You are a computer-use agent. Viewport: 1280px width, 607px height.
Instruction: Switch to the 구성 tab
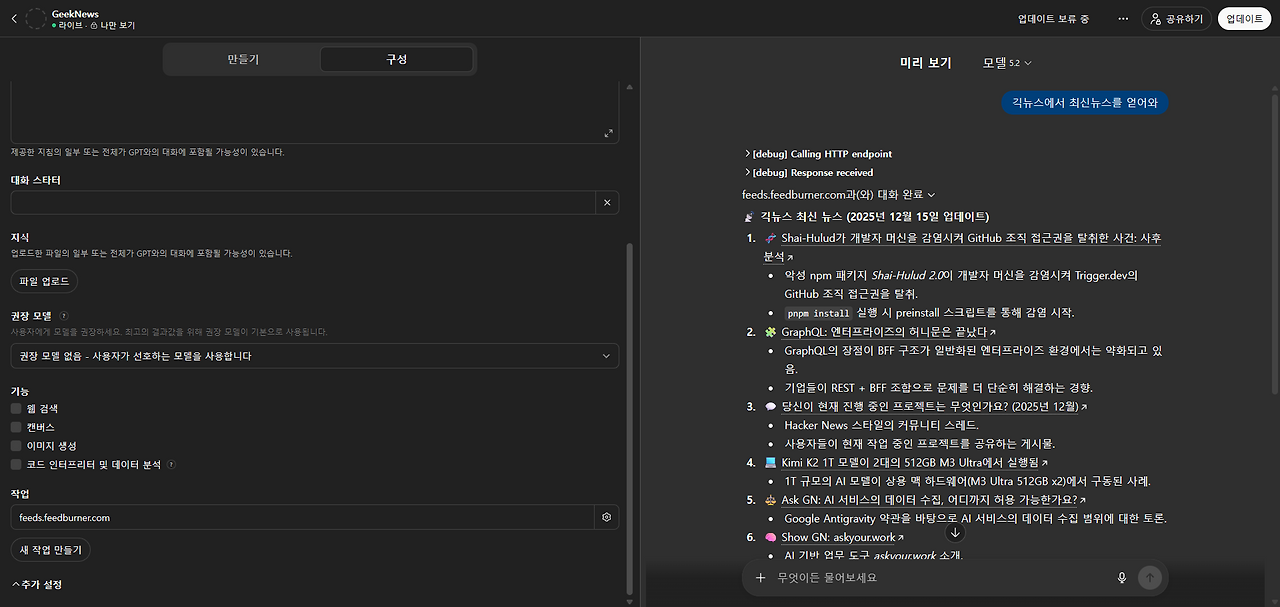click(396, 59)
